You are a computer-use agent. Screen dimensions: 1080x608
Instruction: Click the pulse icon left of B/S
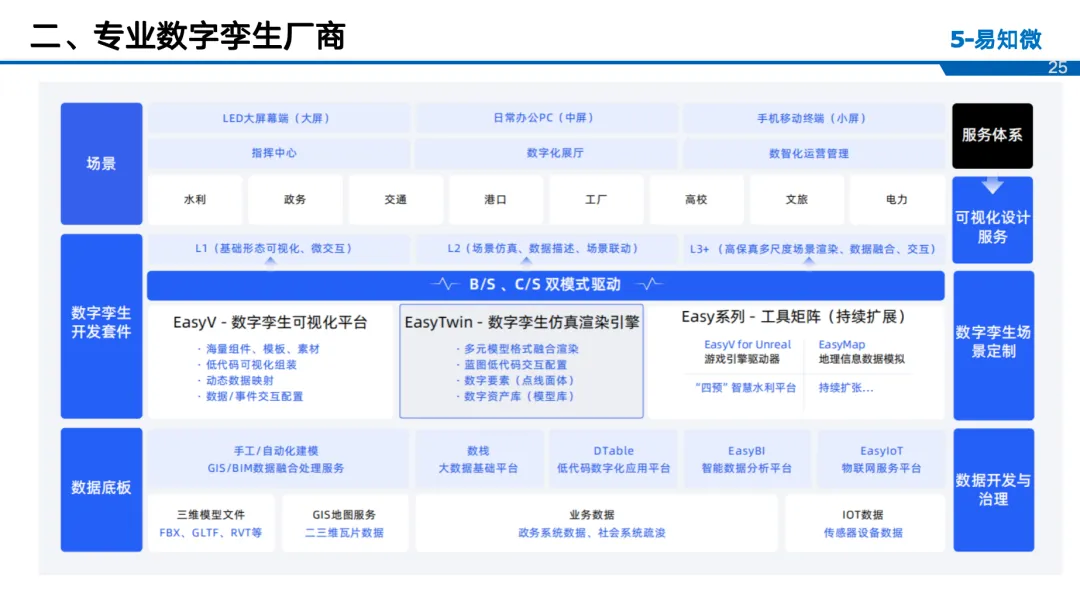446,284
